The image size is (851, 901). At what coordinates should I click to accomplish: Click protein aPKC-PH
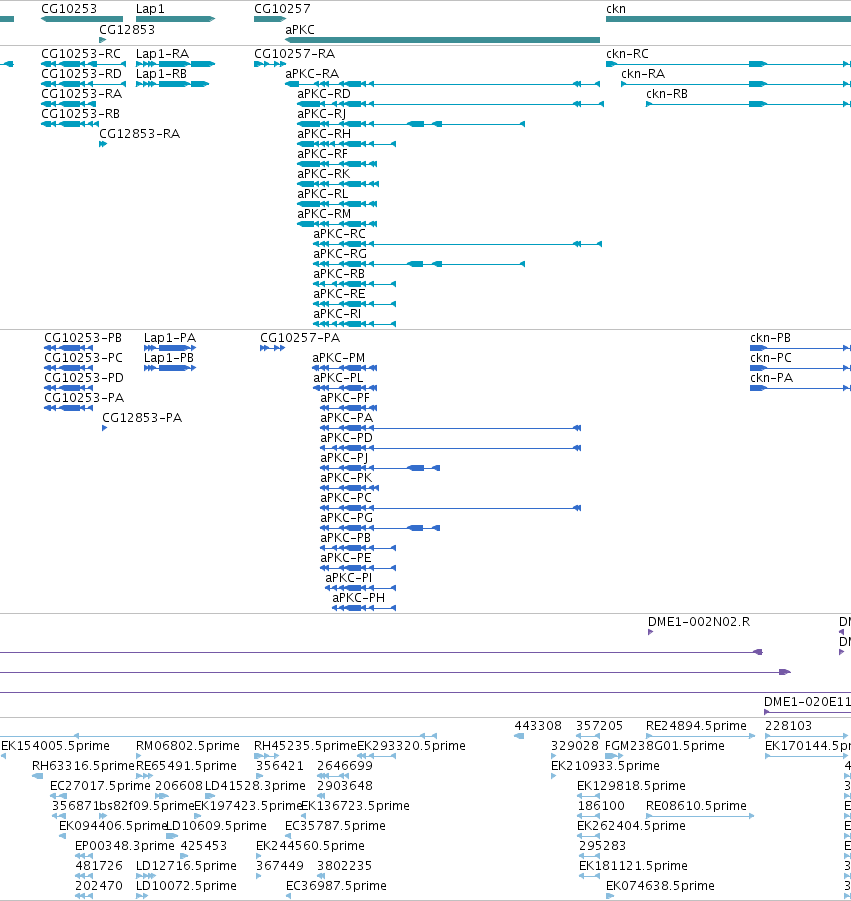coord(359,598)
